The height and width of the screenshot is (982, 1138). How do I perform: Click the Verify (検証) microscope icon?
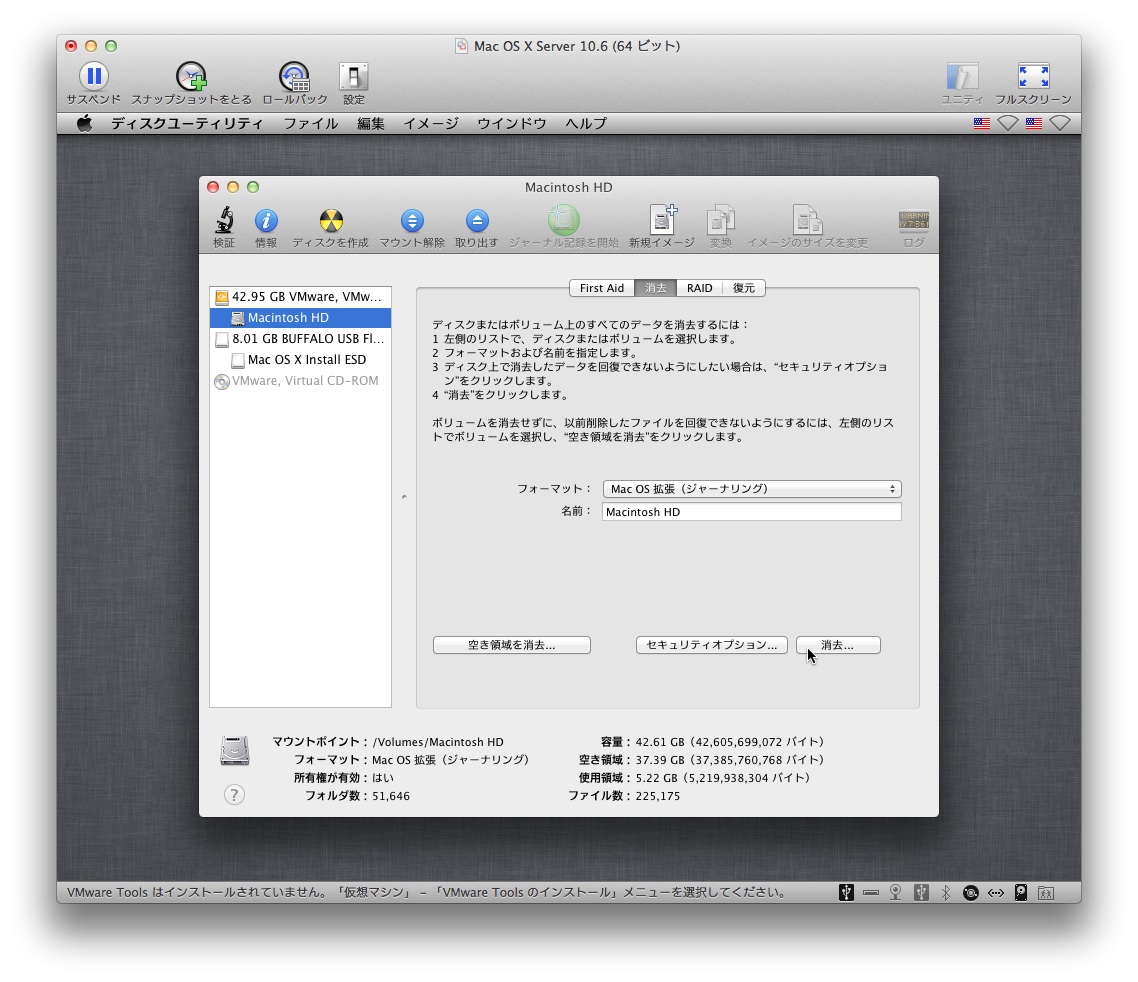click(x=224, y=221)
